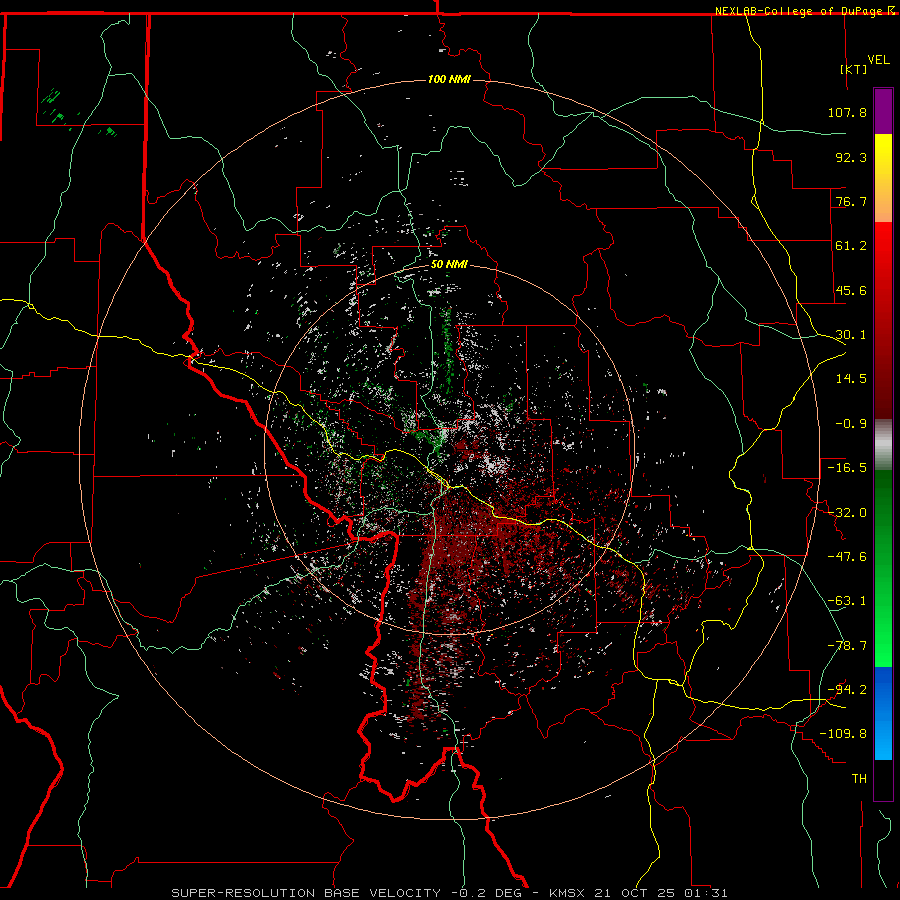Click the -16.5 velocity scale value

click(x=847, y=468)
